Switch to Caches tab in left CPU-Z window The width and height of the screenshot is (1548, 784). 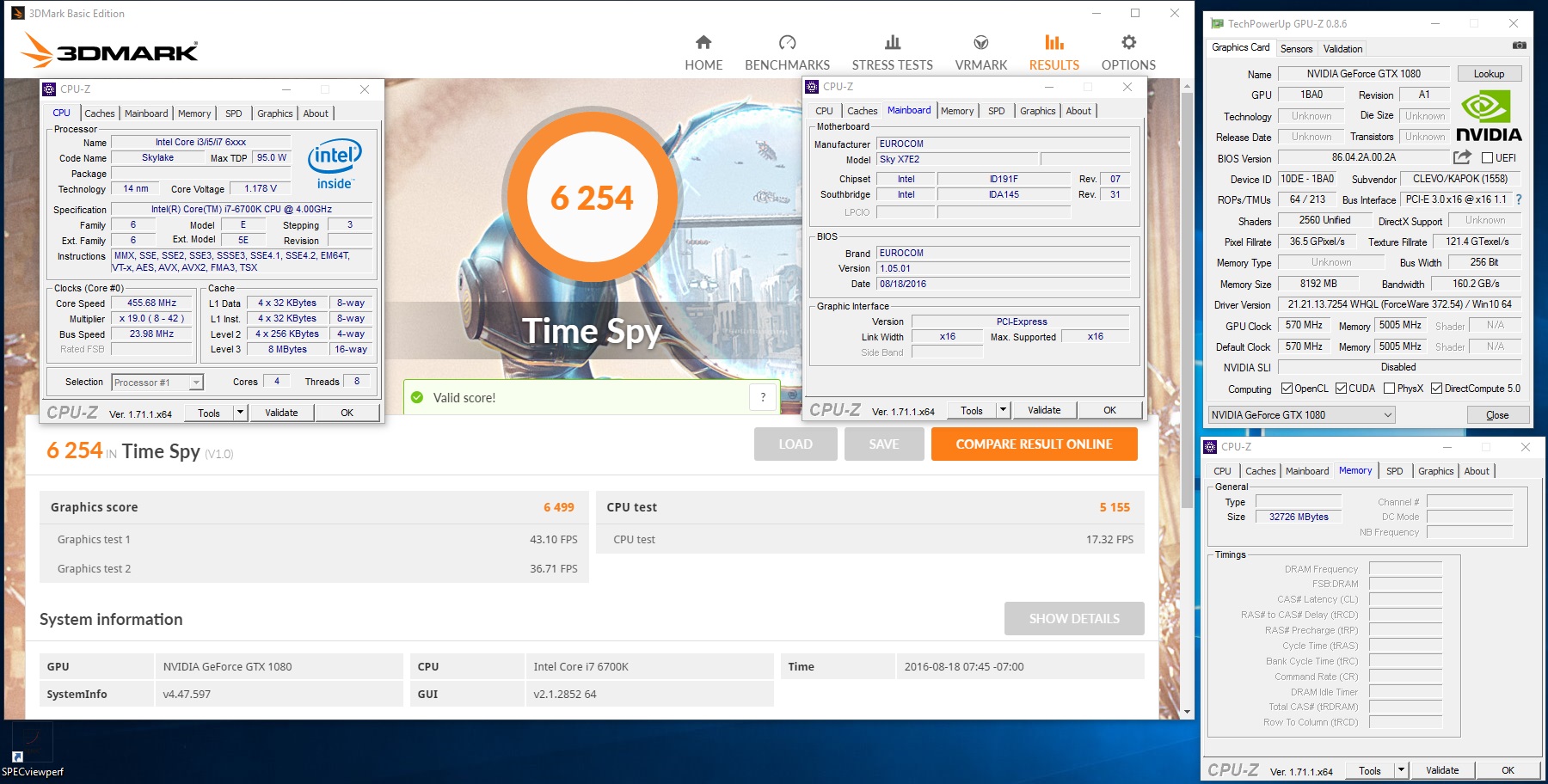[x=99, y=113]
